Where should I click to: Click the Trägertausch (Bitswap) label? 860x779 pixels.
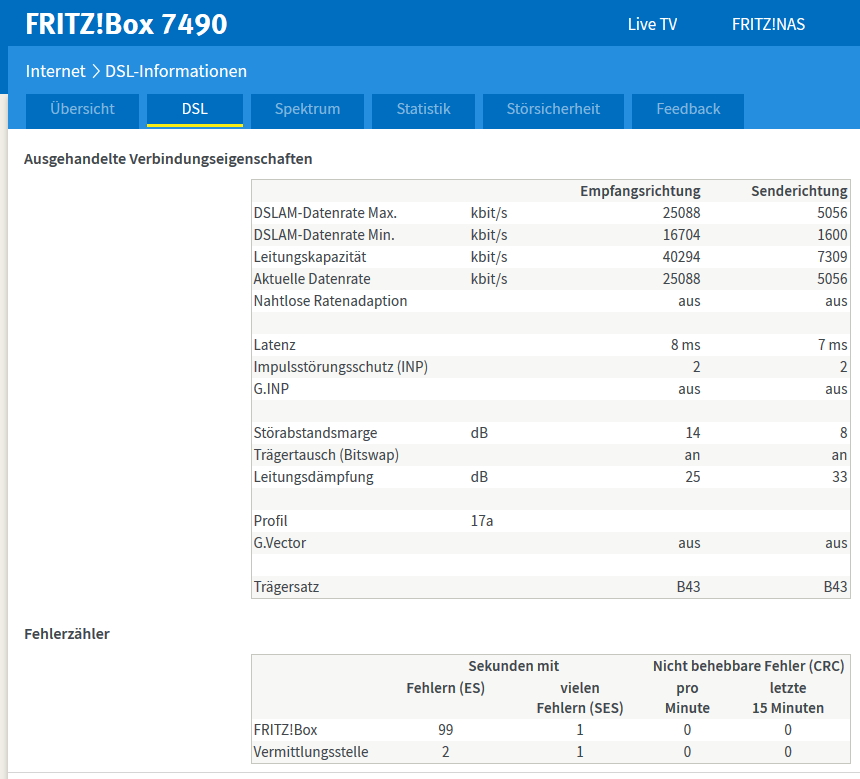[x=326, y=455]
